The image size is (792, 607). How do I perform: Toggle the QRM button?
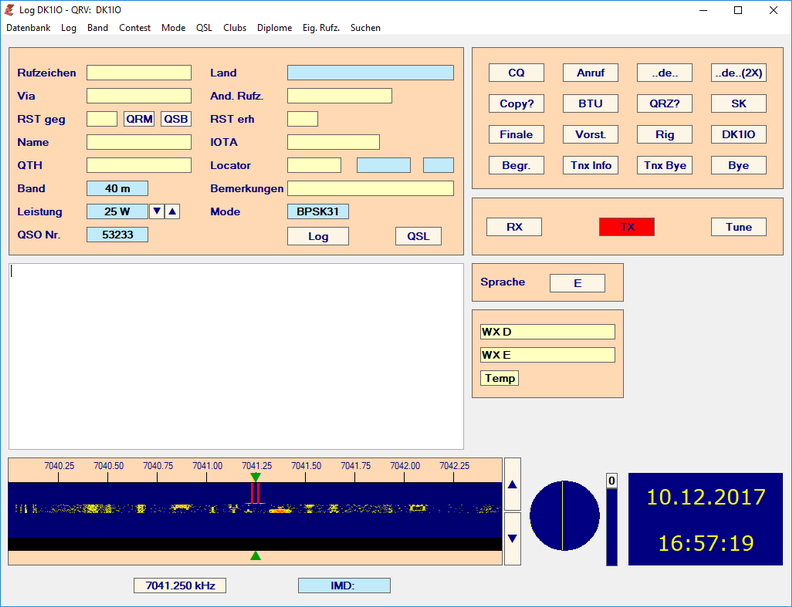click(x=139, y=119)
